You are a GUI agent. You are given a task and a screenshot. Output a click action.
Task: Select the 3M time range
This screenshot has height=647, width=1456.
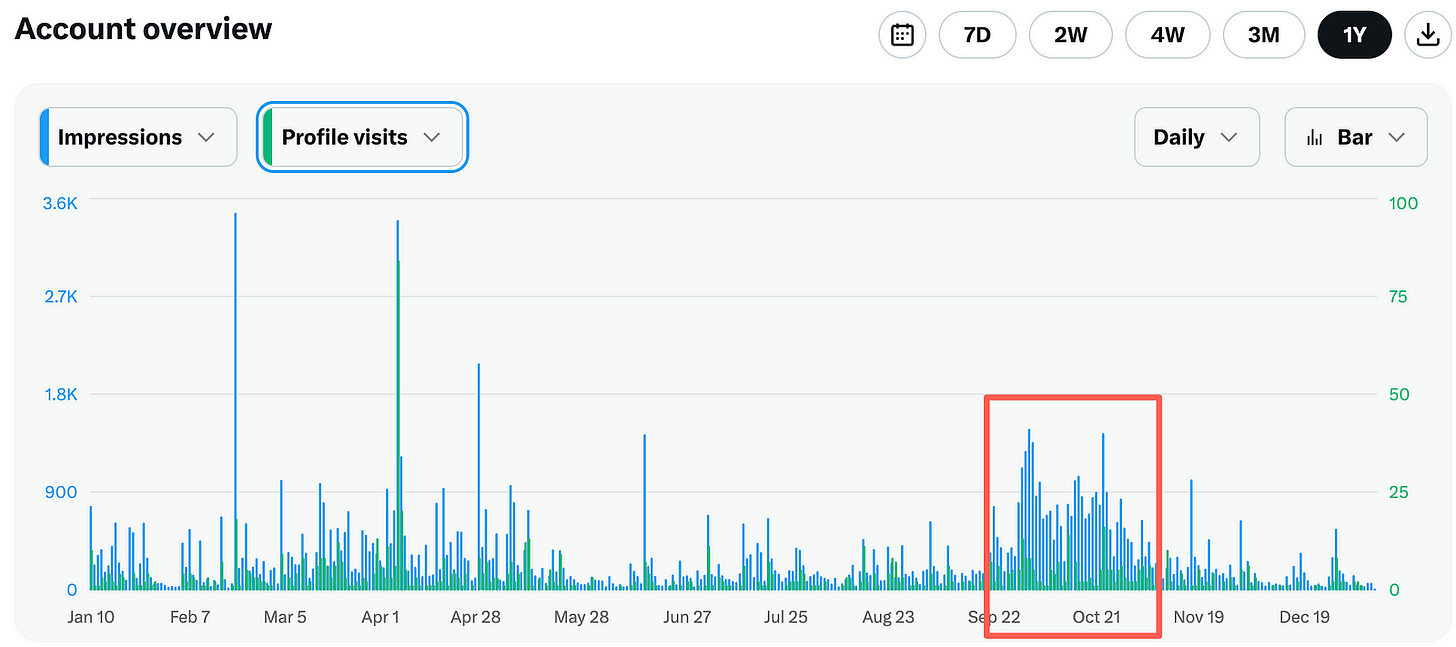1264,35
